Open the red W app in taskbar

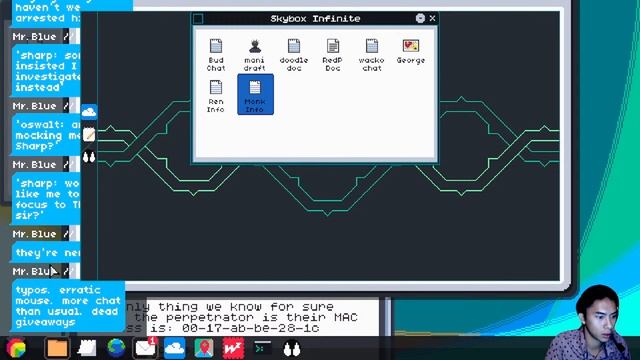tap(233, 348)
